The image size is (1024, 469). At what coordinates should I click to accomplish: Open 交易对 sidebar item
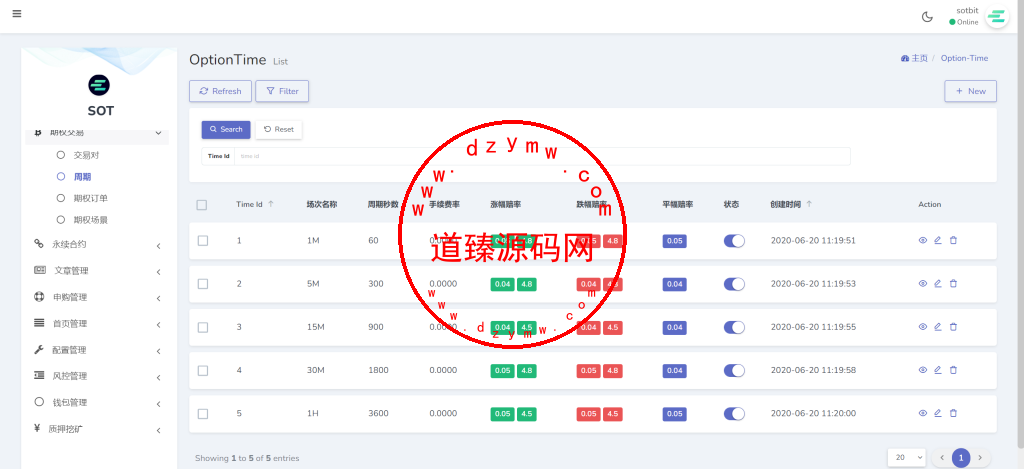pyautogui.click(x=86, y=155)
